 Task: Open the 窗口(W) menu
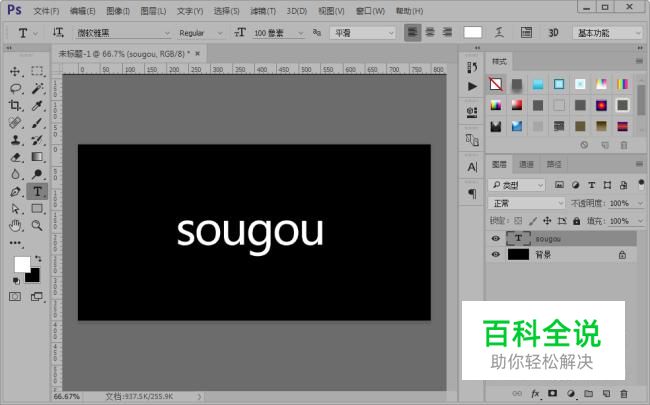(370, 11)
